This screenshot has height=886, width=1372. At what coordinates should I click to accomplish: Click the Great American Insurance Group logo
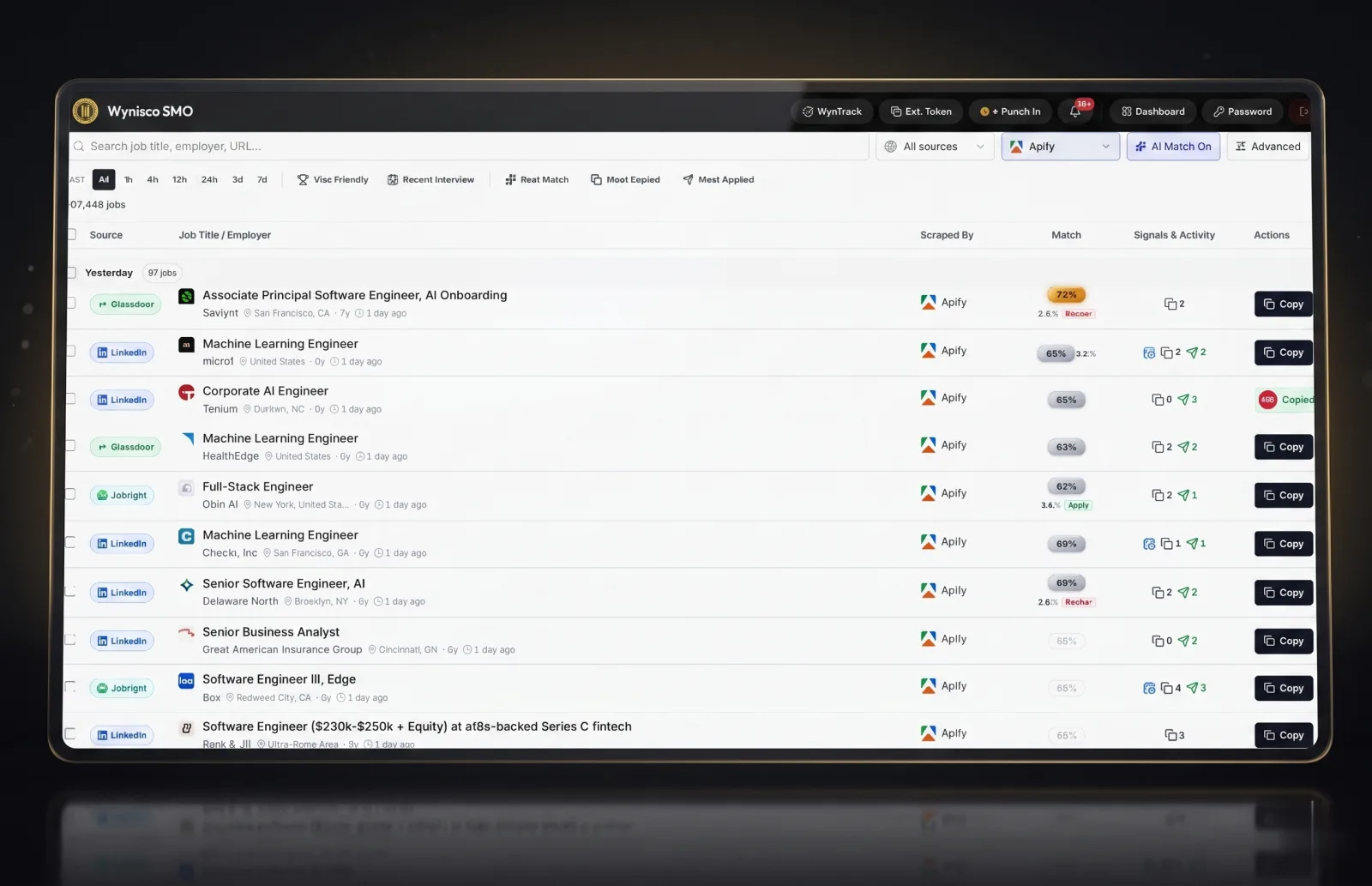click(x=186, y=633)
